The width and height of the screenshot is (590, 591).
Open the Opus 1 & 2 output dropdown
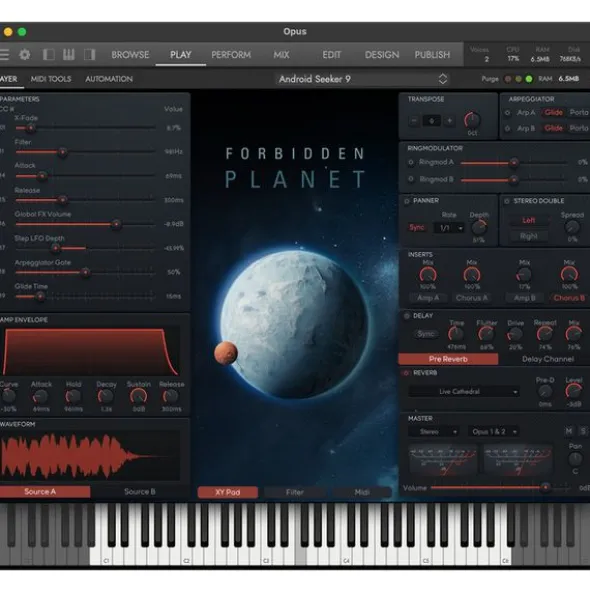(x=493, y=432)
